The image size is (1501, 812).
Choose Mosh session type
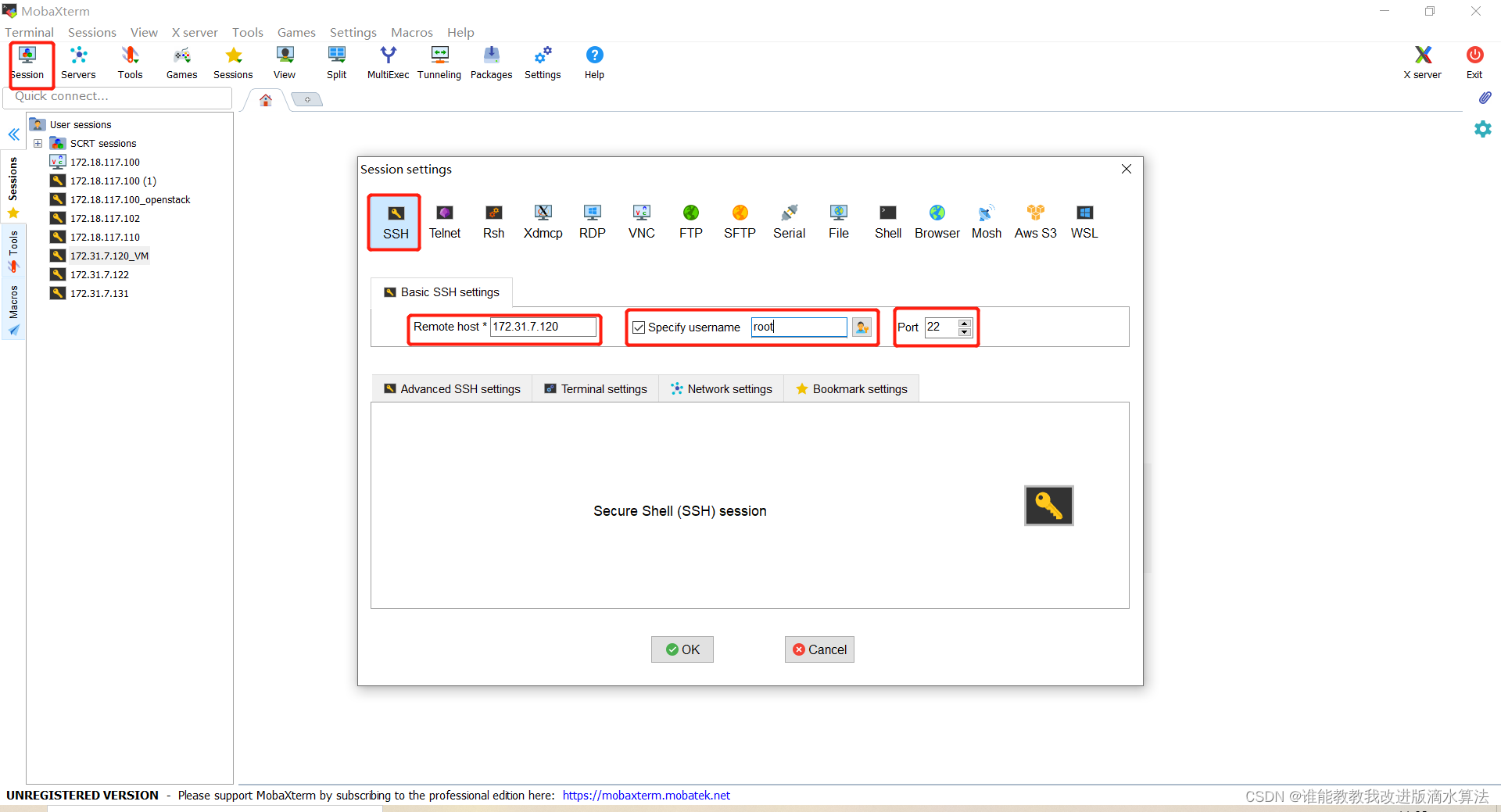point(987,223)
